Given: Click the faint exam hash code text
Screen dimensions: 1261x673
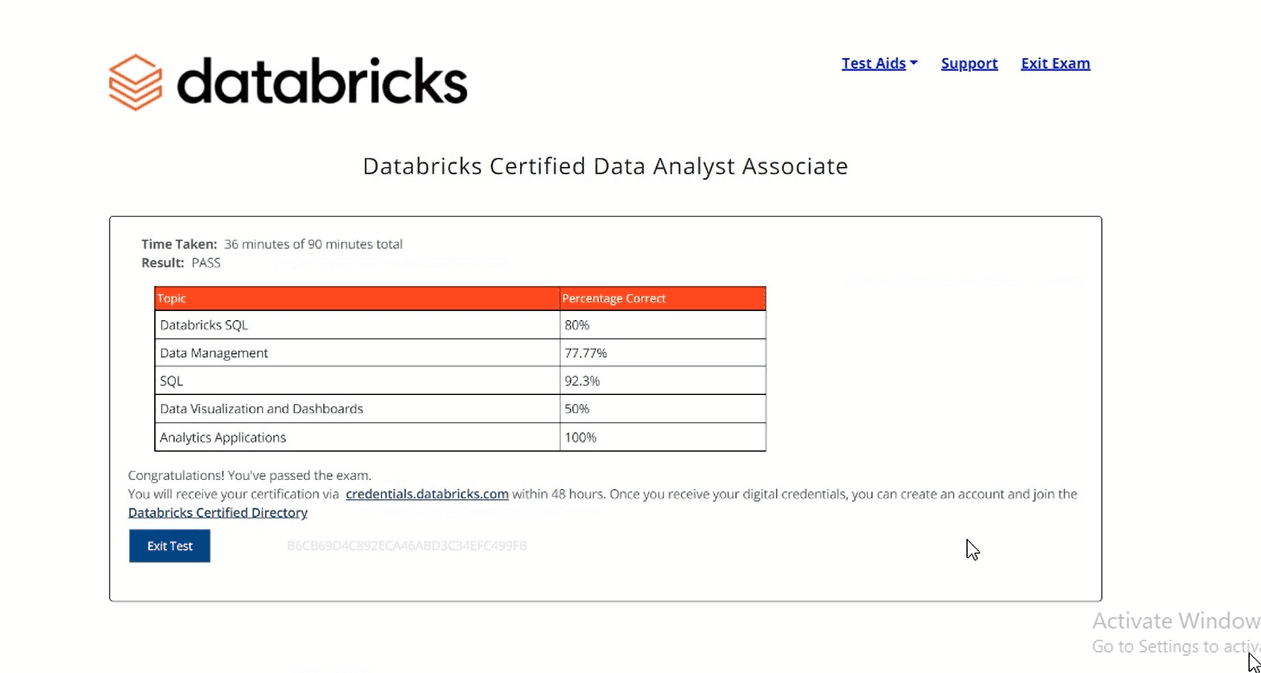Looking at the screenshot, I should (x=406, y=546).
